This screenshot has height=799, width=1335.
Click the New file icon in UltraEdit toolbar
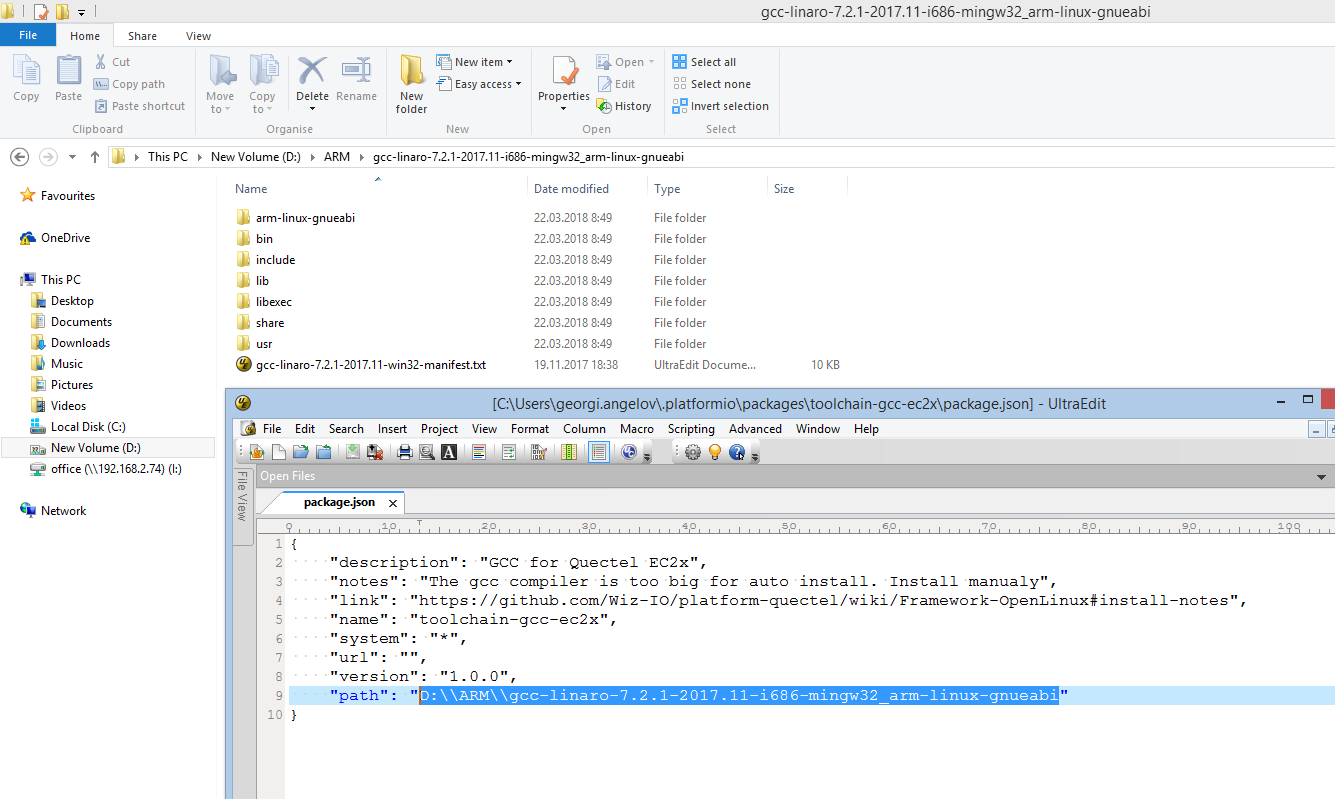pyautogui.click(x=279, y=452)
